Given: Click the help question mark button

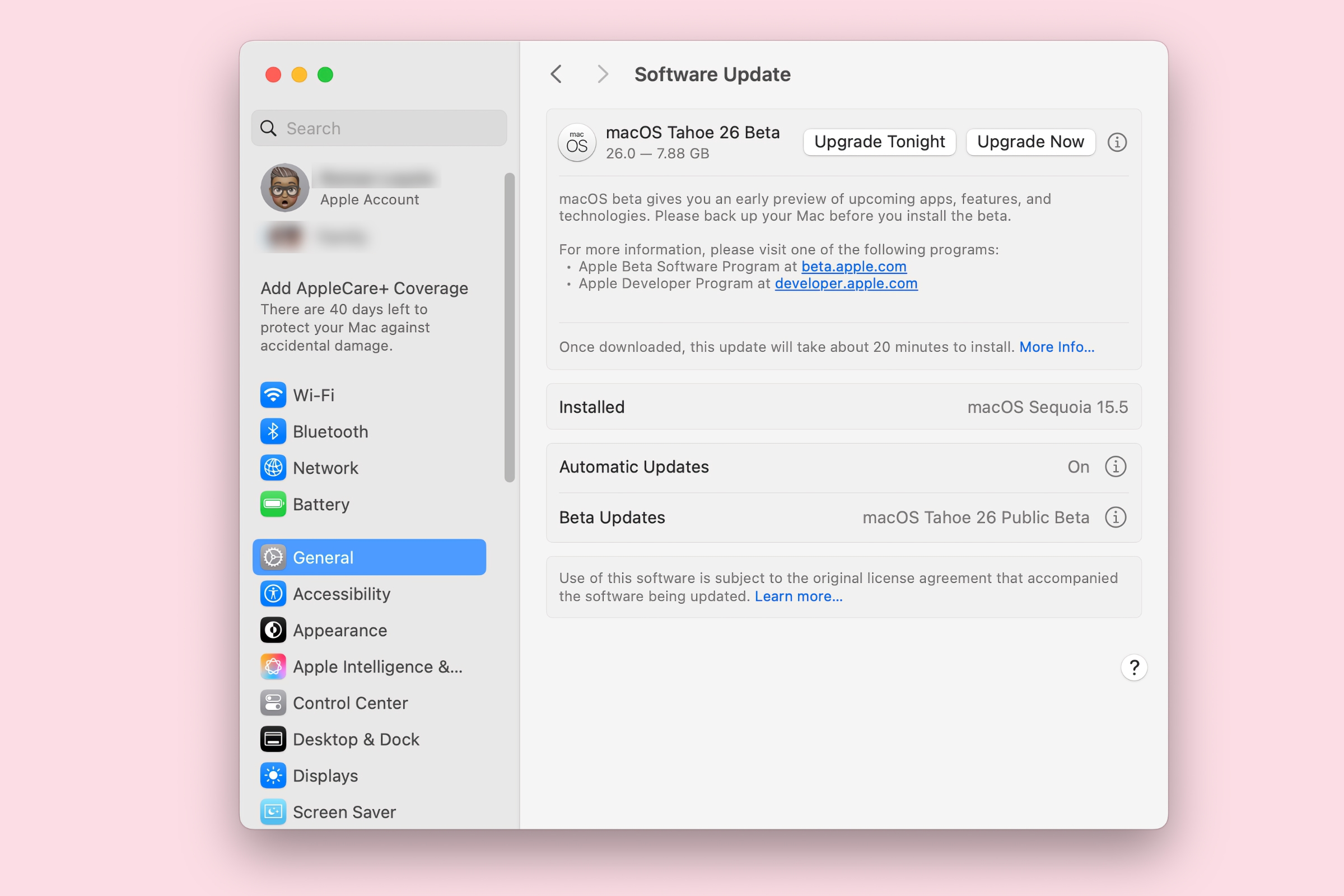Looking at the screenshot, I should pyautogui.click(x=1135, y=668).
